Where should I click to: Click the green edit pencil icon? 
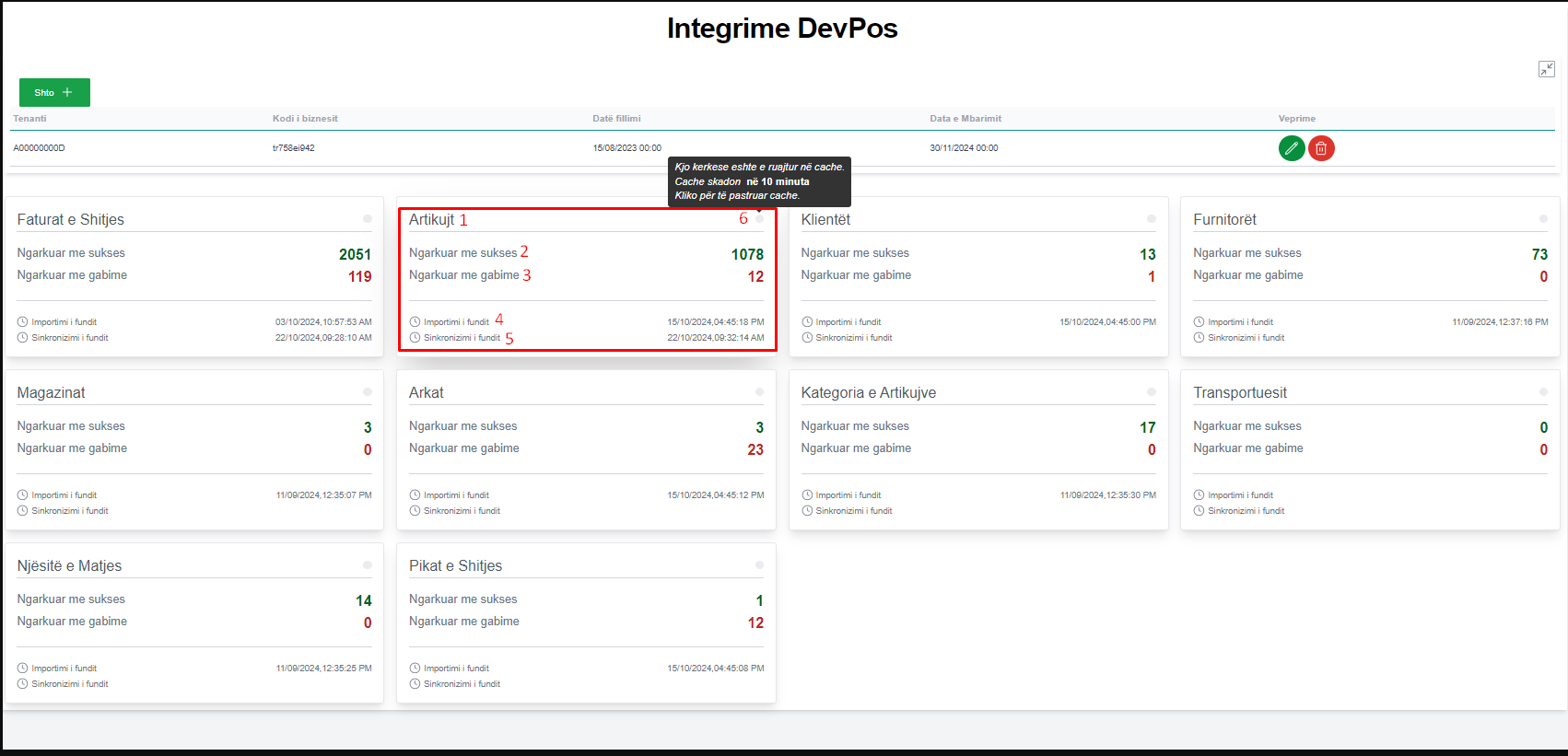[x=1292, y=148]
